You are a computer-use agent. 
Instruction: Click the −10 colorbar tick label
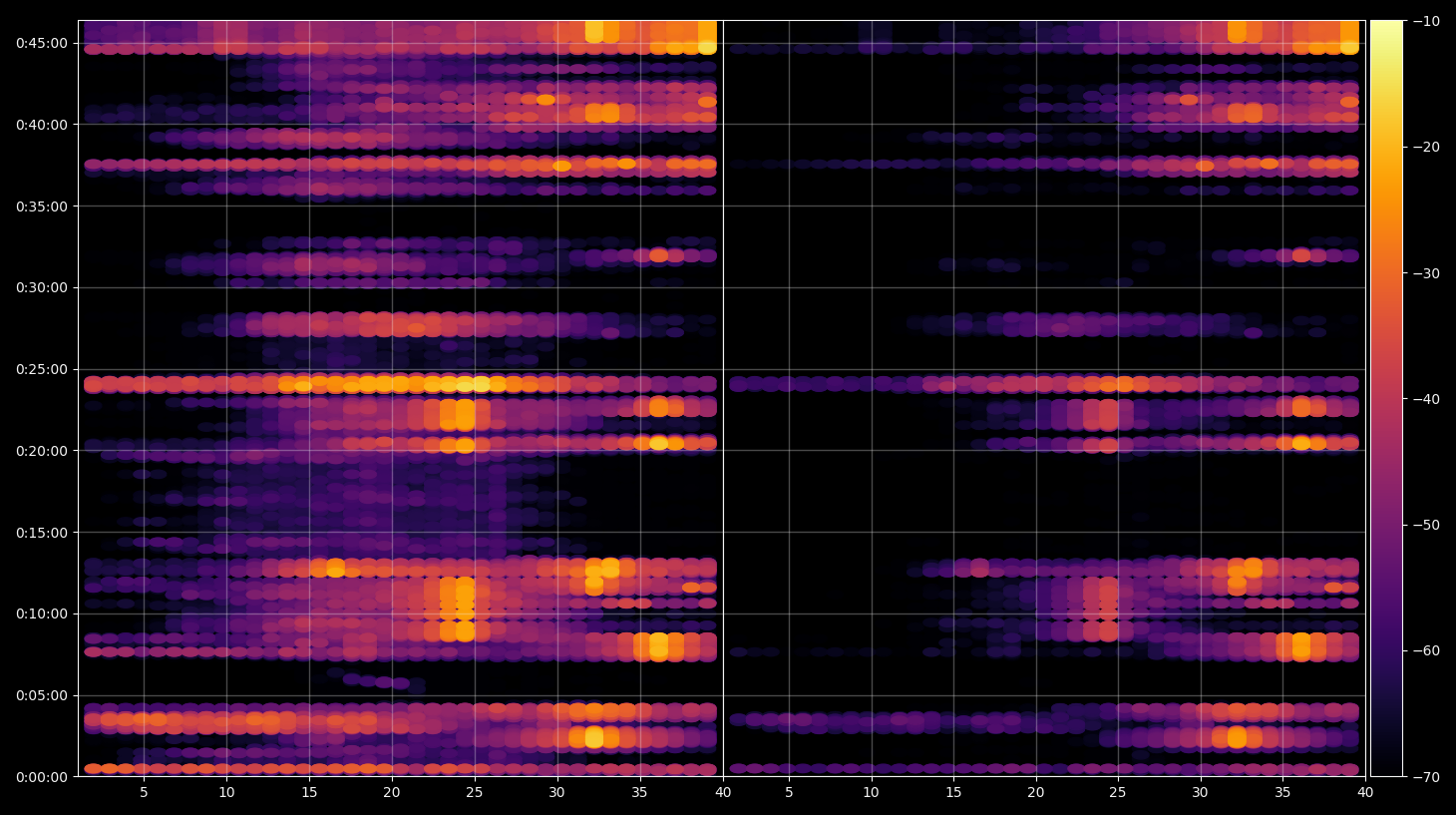click(x=1426, y=21)
